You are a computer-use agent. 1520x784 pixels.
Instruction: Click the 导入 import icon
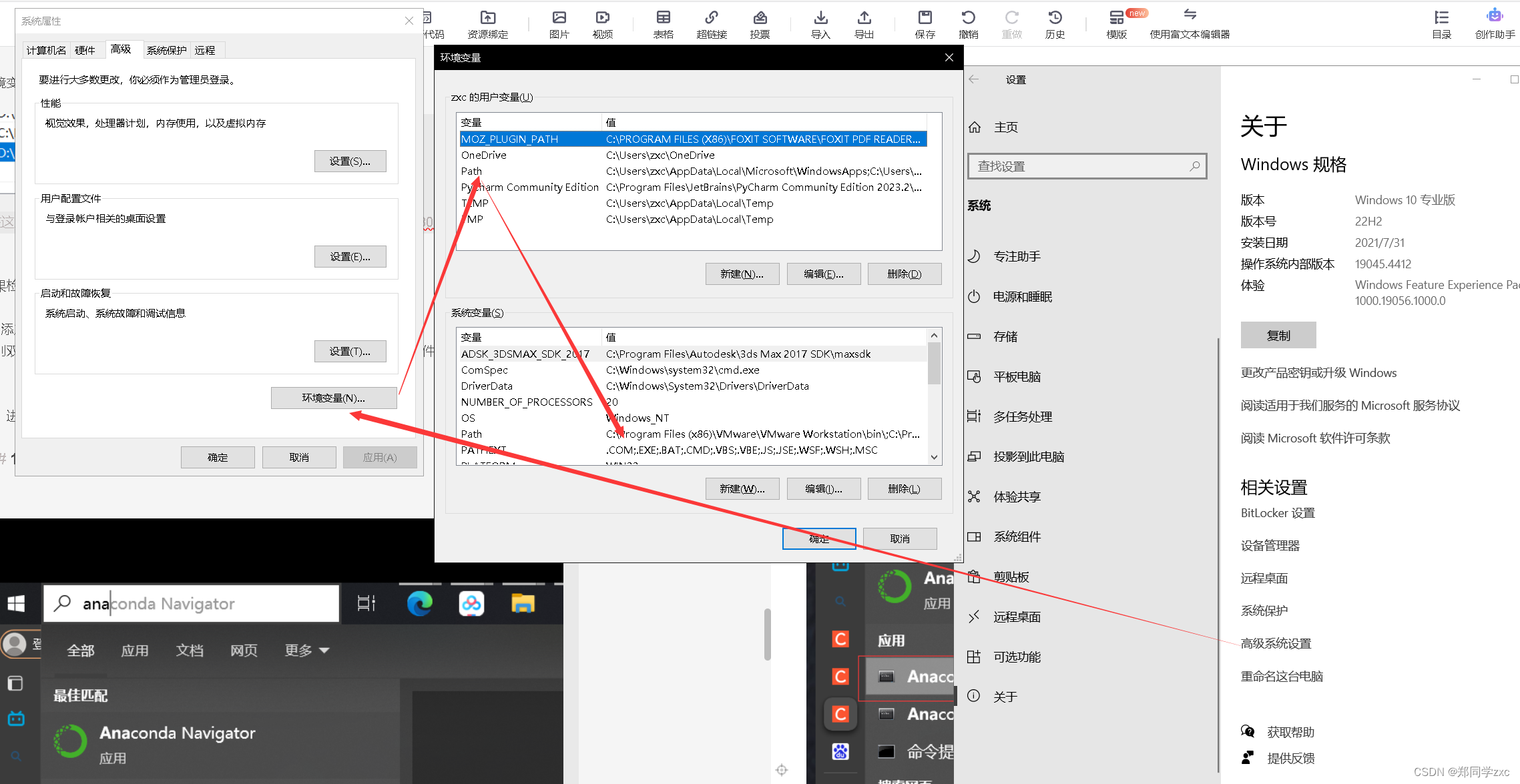coord(821,25)
